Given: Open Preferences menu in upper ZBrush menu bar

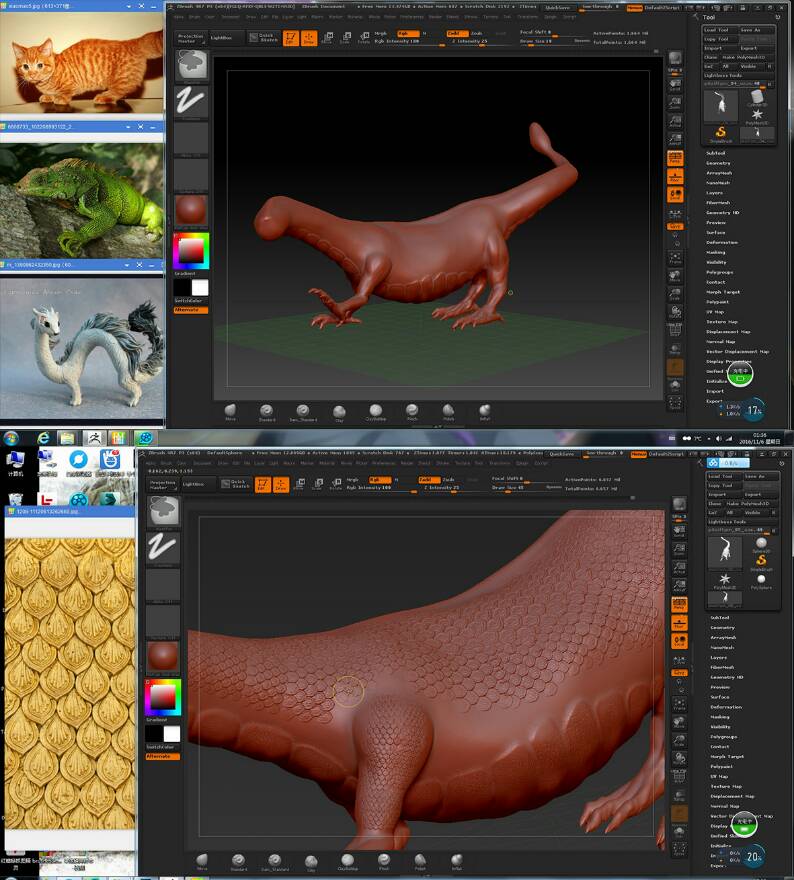Looking at the screenshot, I should point(412,17).
